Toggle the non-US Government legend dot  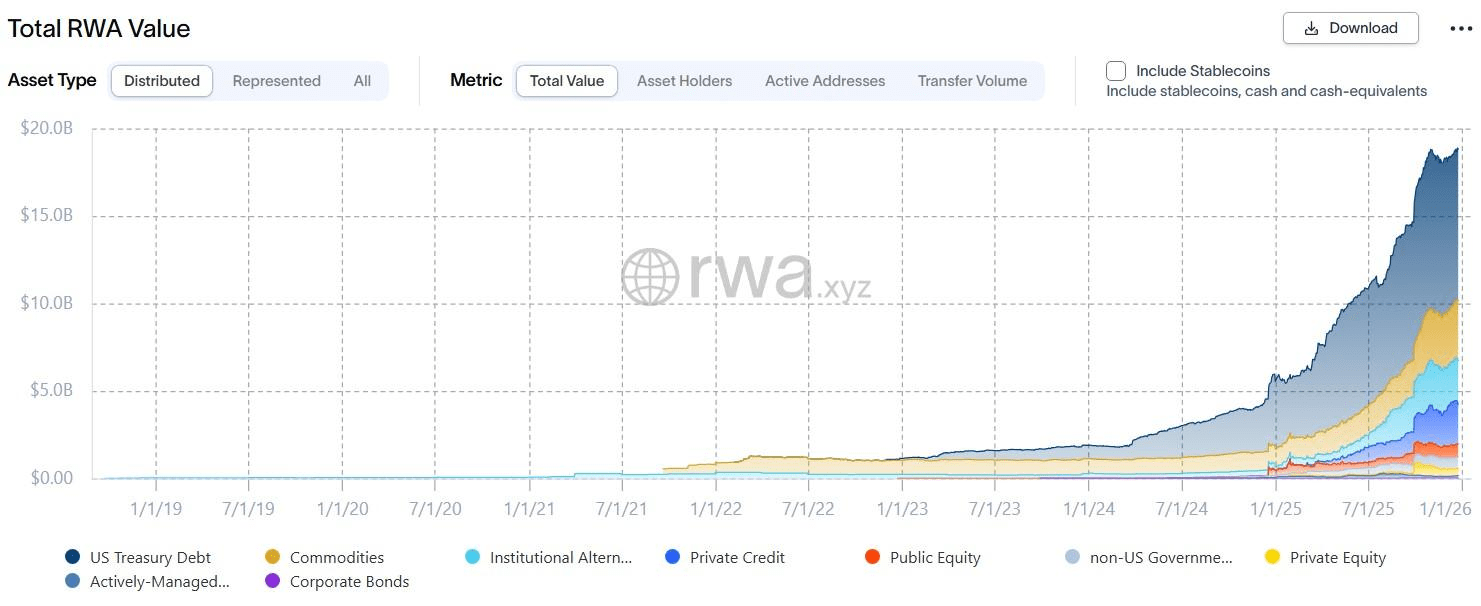click(1073, 557)
